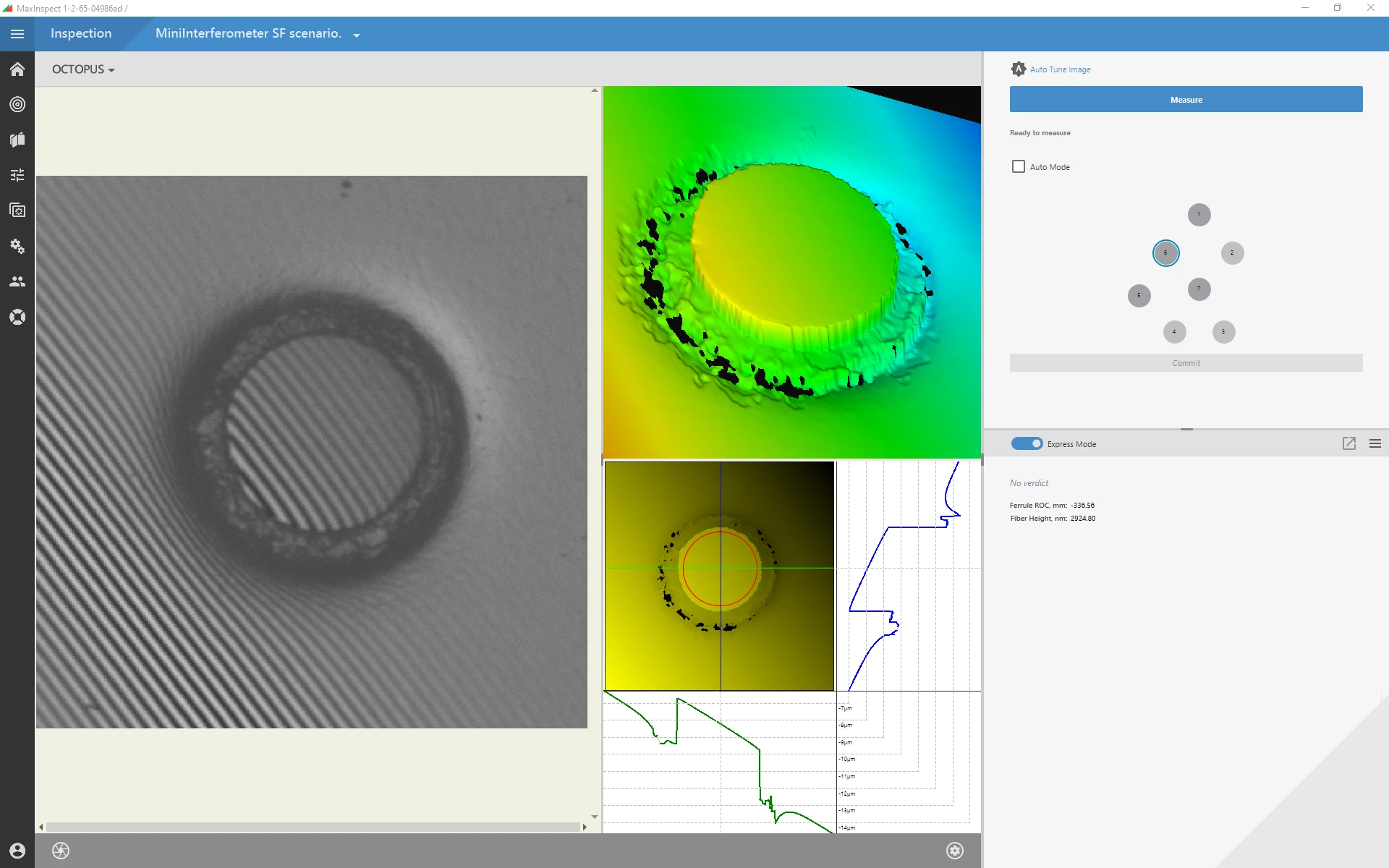
Task: Click the help lifebuoy icon
Action: pyautogui.click(x=17, y=317)
